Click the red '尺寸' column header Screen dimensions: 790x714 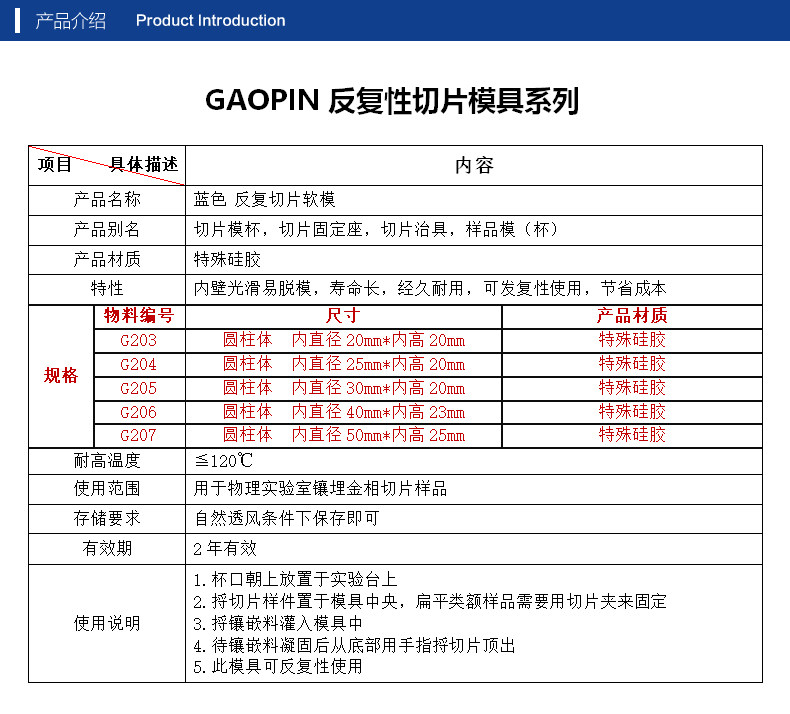coord(343,315)
